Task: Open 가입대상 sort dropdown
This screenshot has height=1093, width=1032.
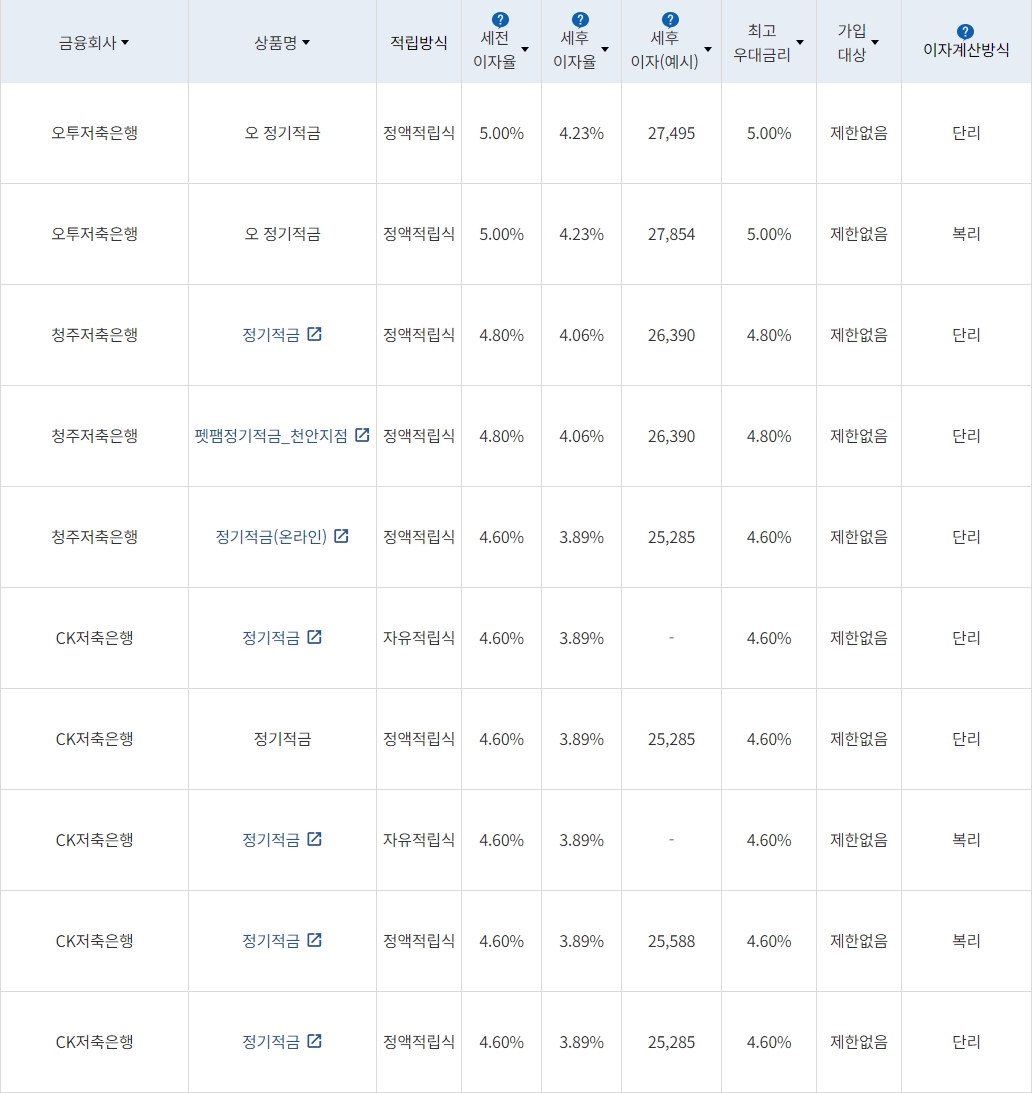Action: tap(875, 41)
